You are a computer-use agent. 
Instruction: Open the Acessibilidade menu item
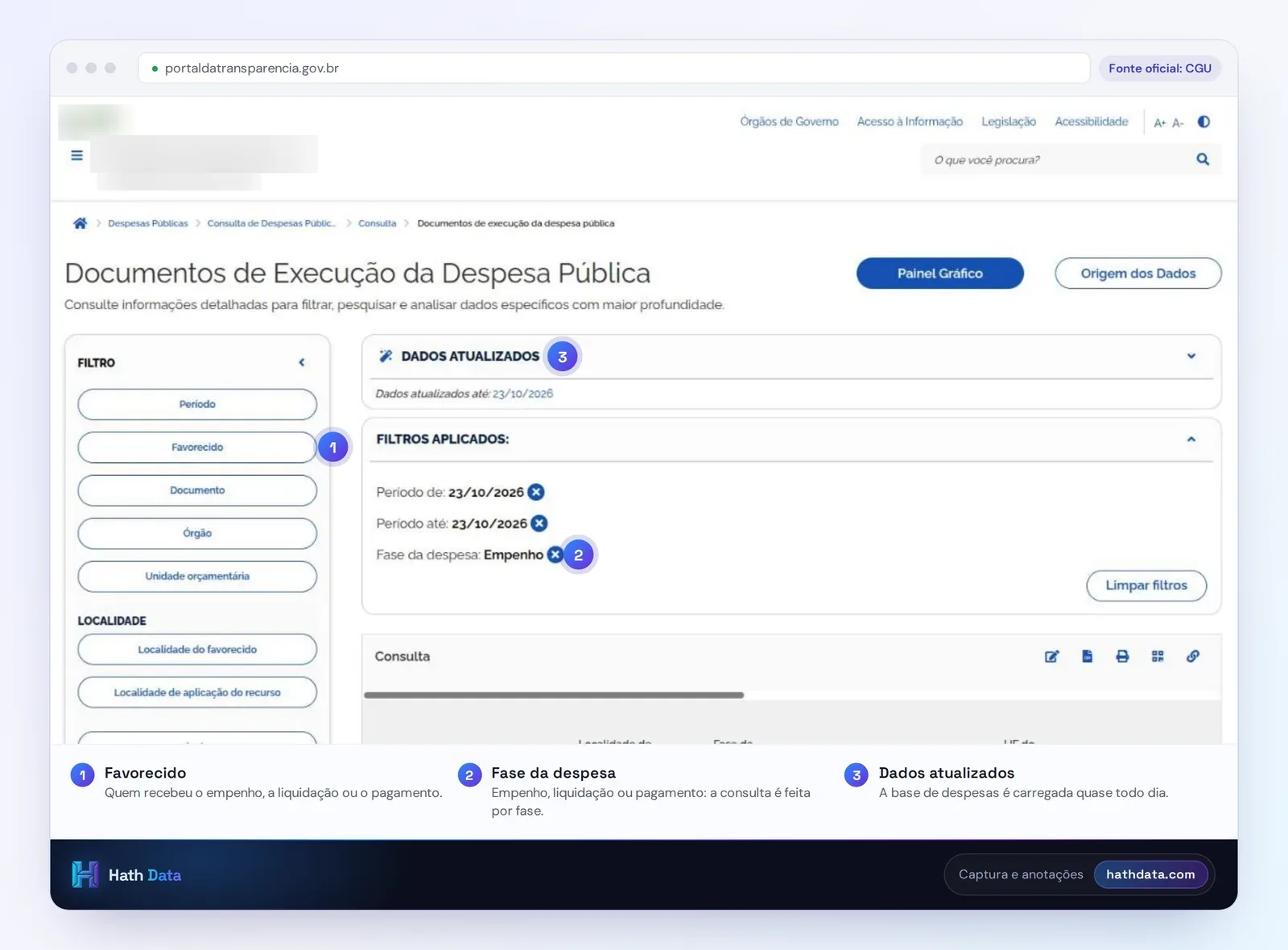(x=1092, y=122)
